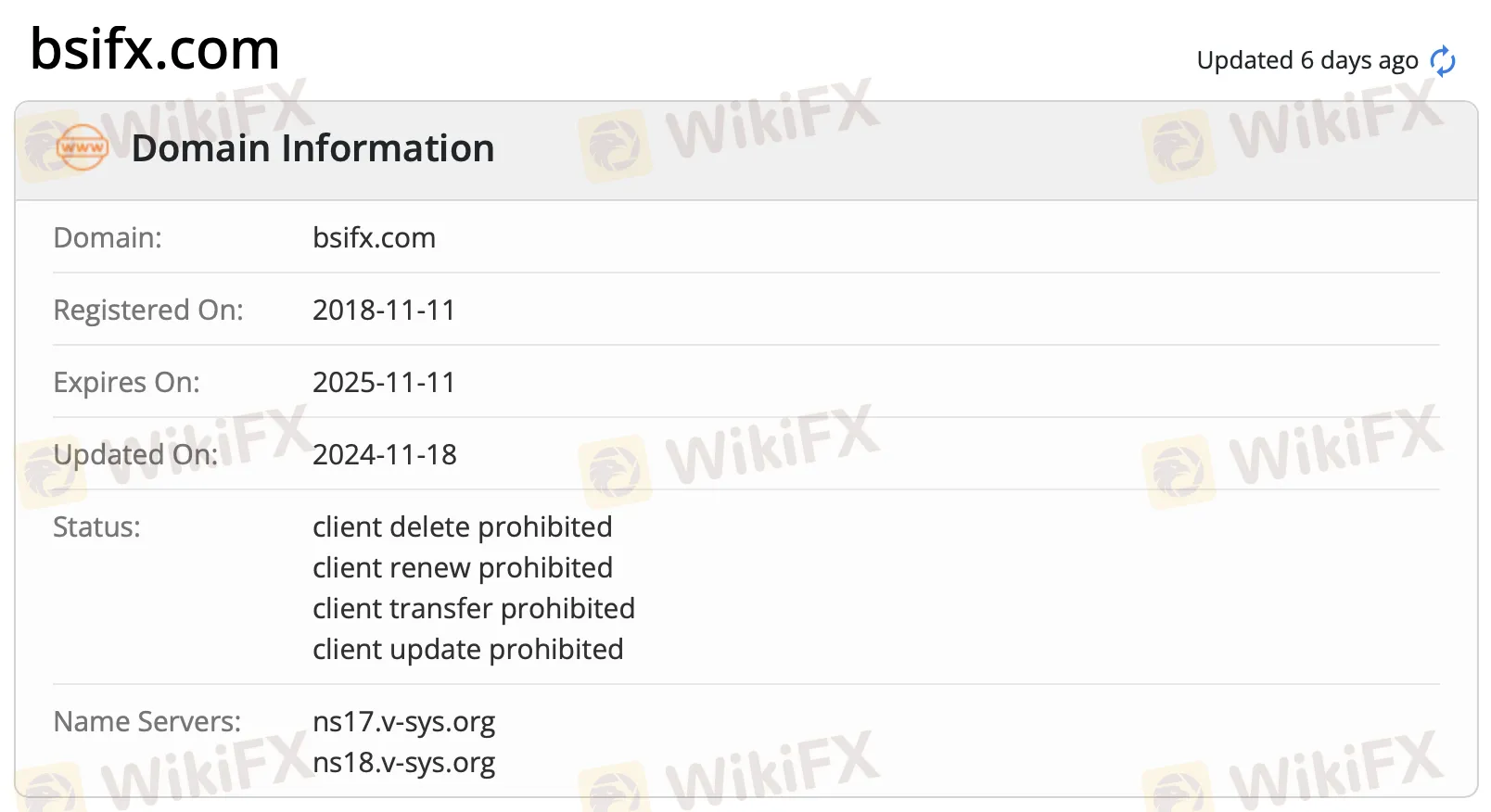Click 'client renew prohibited' status
Screen dimensions: 1491x812
(463, 567)
